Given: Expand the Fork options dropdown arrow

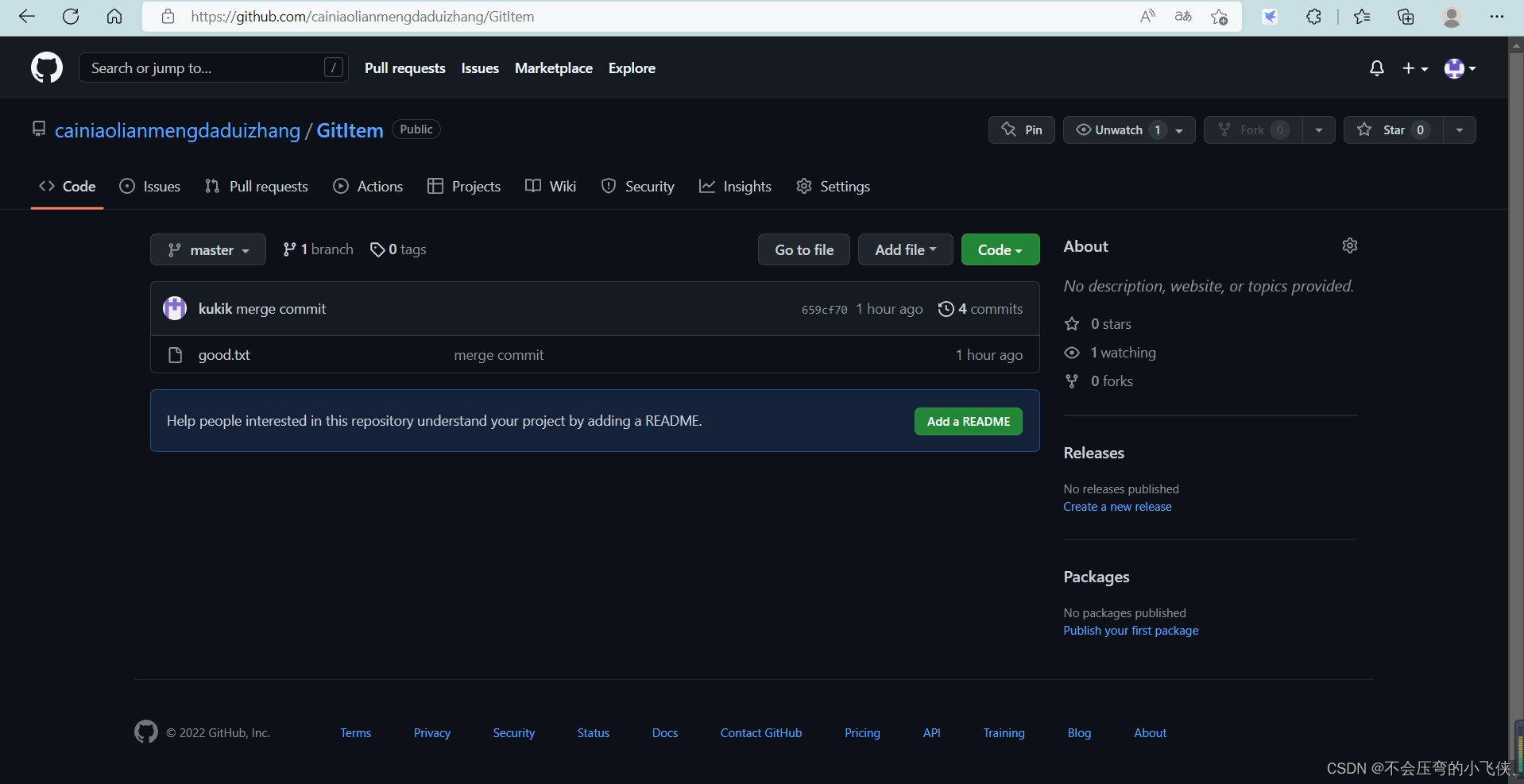Looking at the screenshot, I should [1319, 129].
